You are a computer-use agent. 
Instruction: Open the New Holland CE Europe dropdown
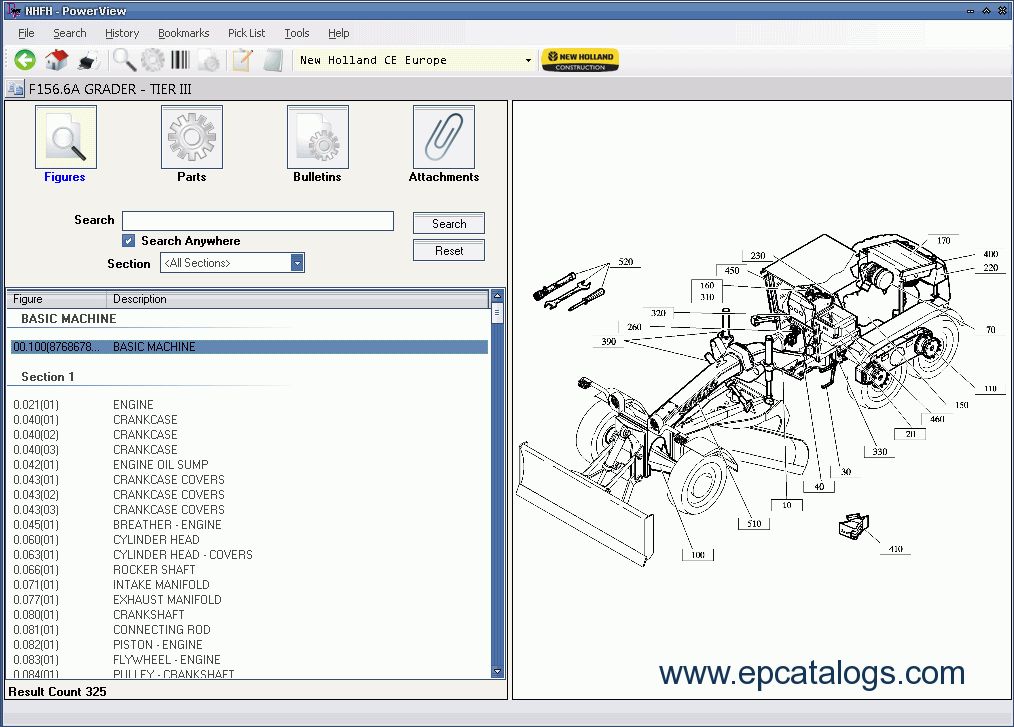pos(528,60)
